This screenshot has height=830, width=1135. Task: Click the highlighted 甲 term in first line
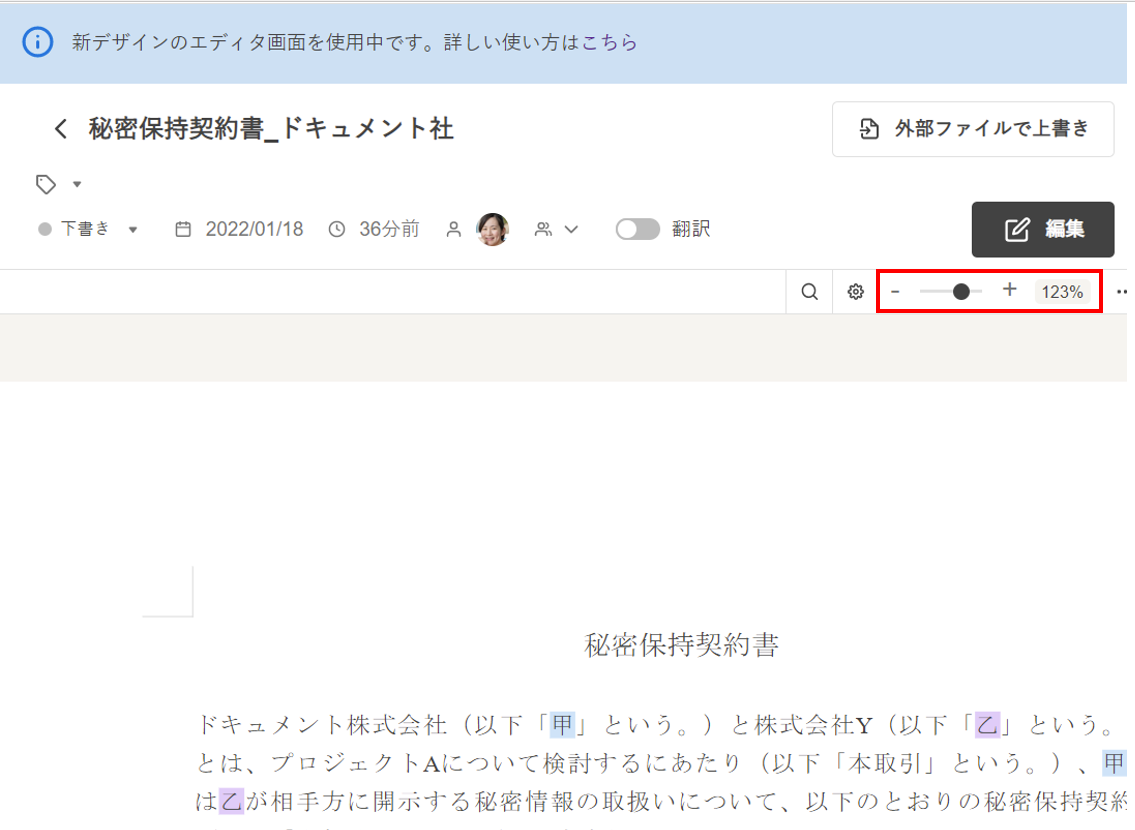point(563,724)
